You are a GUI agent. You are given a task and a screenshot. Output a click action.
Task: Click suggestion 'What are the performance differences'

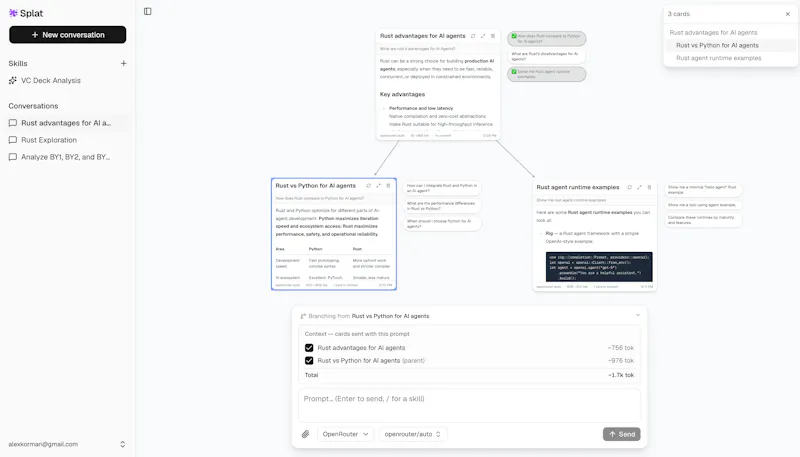click(x=442, y=206)
